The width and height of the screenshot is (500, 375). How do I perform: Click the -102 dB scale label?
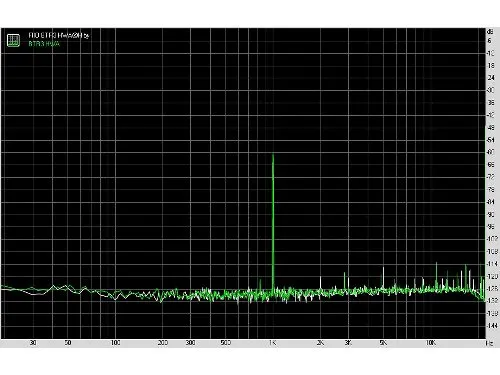tap(492, 239)
